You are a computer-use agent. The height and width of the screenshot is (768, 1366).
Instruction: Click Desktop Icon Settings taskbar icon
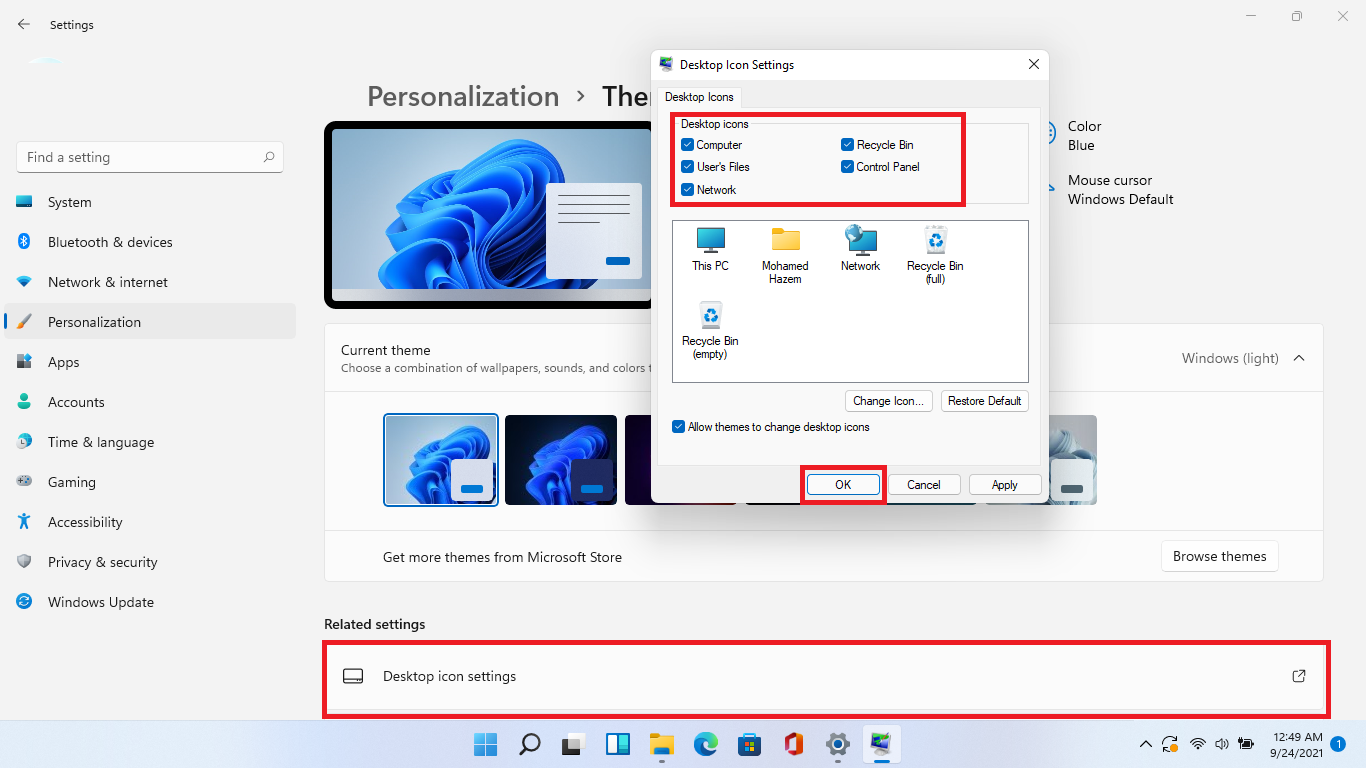881,744
